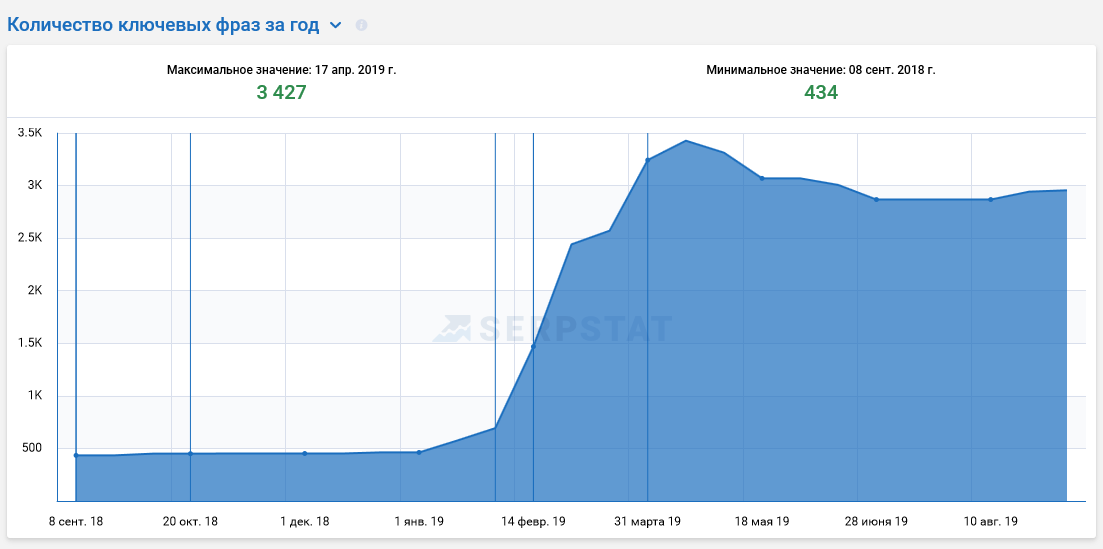
Task: Select the data point at 31 марта 19
Action: click(x=647, y=160)
